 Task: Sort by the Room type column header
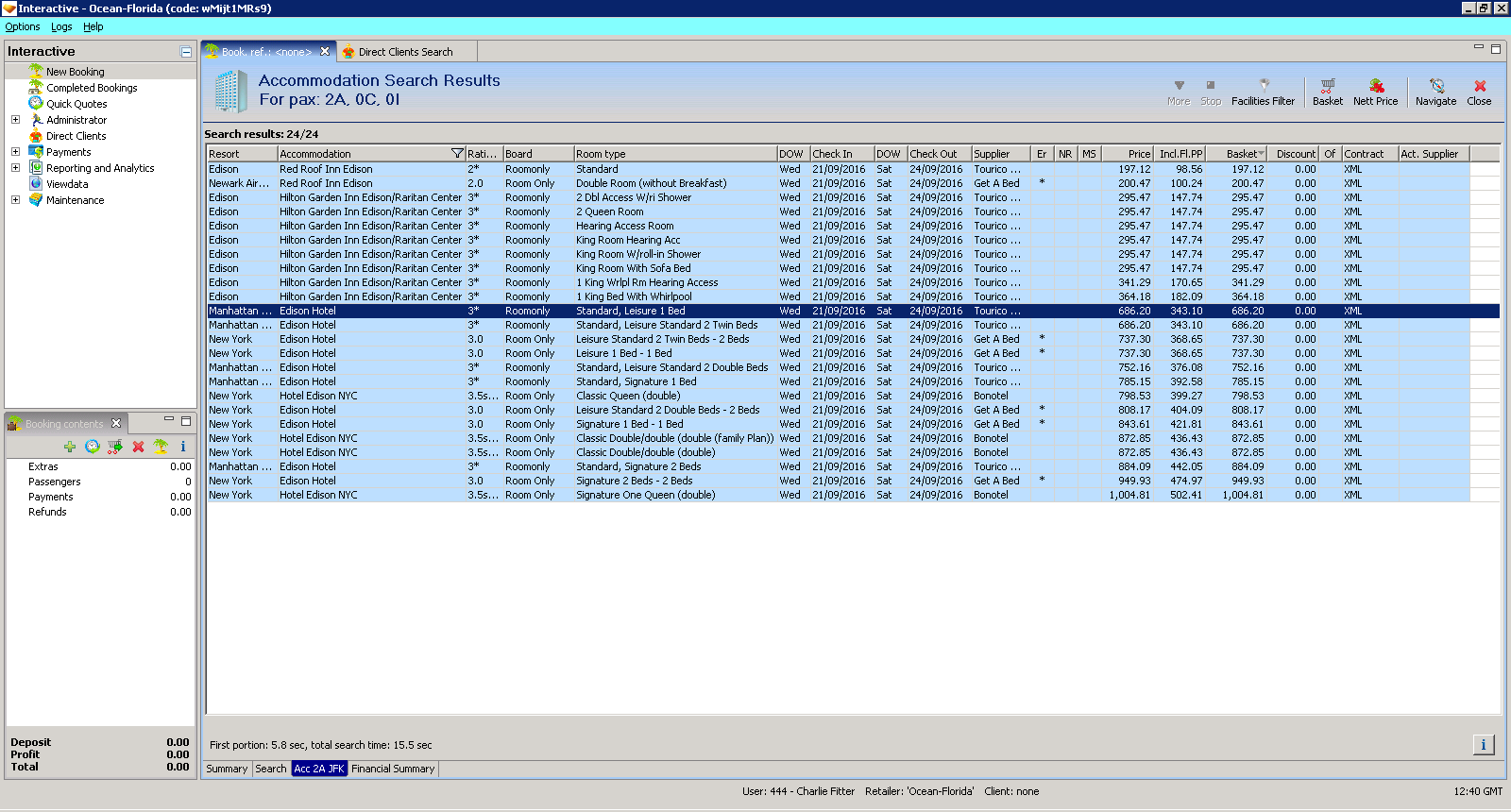pyautogui.click(x=675, y=154)
